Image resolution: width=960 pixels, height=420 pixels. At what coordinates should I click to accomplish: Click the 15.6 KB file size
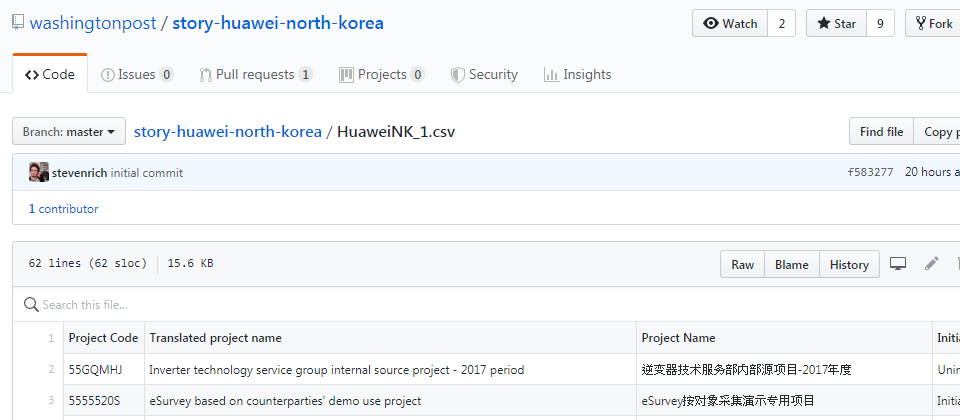coord(190,264)
